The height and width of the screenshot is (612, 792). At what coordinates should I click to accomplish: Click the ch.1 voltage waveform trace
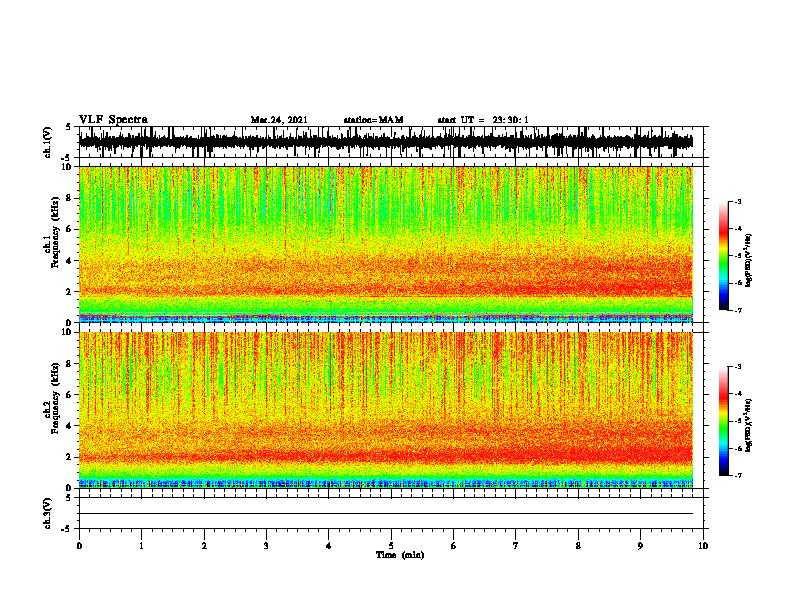385,141
